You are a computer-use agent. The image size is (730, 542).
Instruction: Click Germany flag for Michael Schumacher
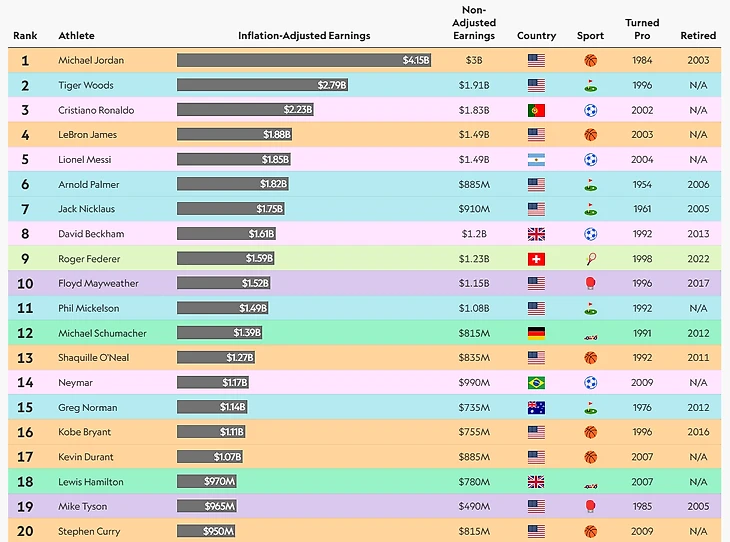point(536,333)
